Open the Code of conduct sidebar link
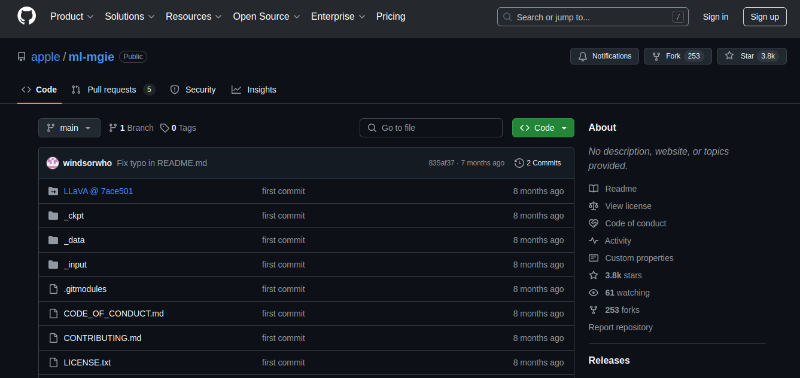Viewport: 800px width, 378px height. pyautogui.click(x=636, y=223)
